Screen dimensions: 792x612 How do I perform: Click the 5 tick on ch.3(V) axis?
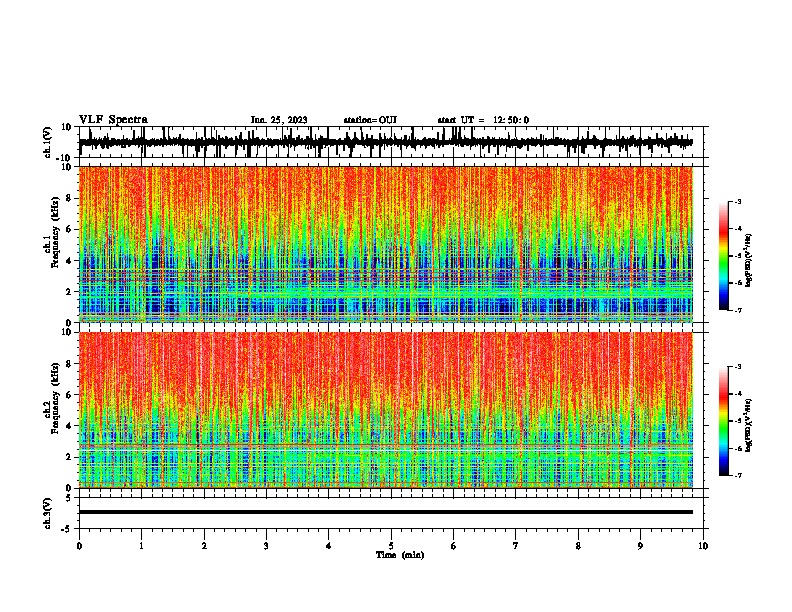point(70,498)
